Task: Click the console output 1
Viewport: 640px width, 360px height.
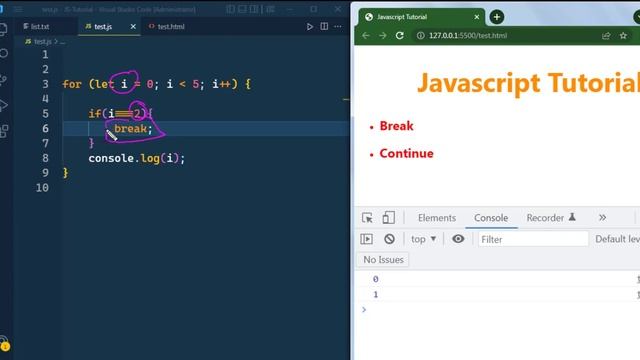Action: pyautogui.click(x=376, y=294)
